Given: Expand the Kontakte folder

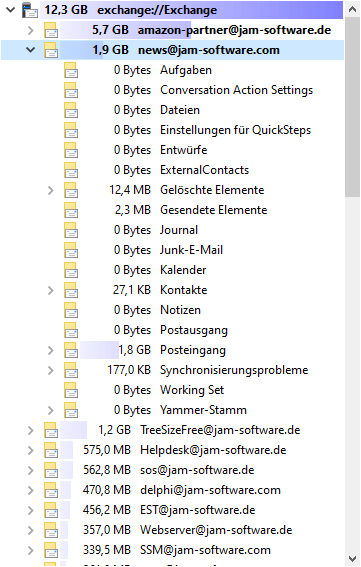Looking at the screenshot, I should click(x=51, y=290).
